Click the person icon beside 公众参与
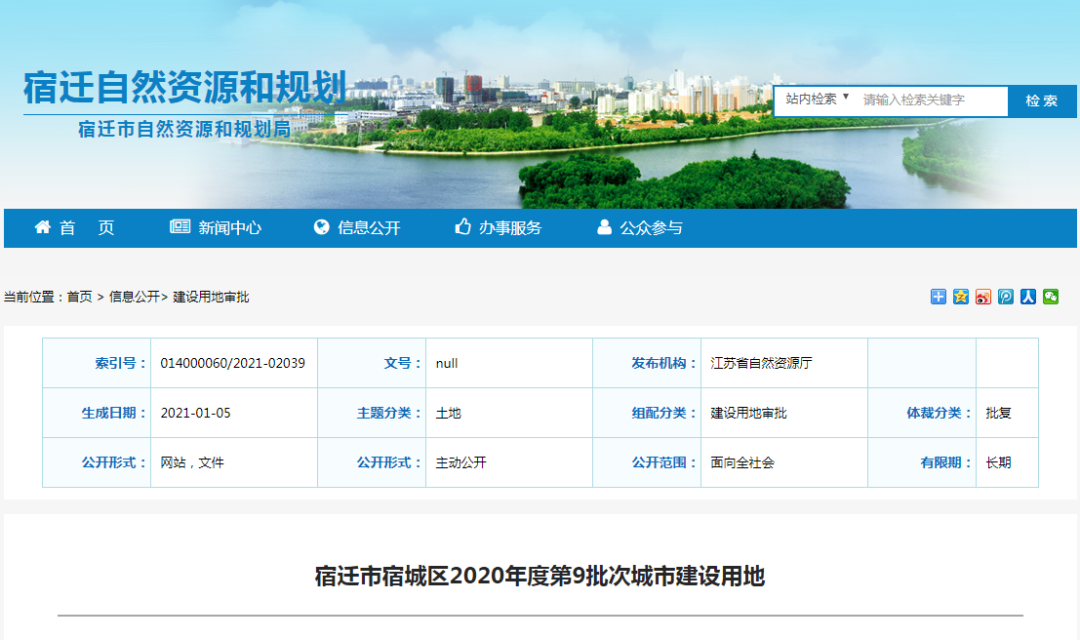 [x=604, y=227]
